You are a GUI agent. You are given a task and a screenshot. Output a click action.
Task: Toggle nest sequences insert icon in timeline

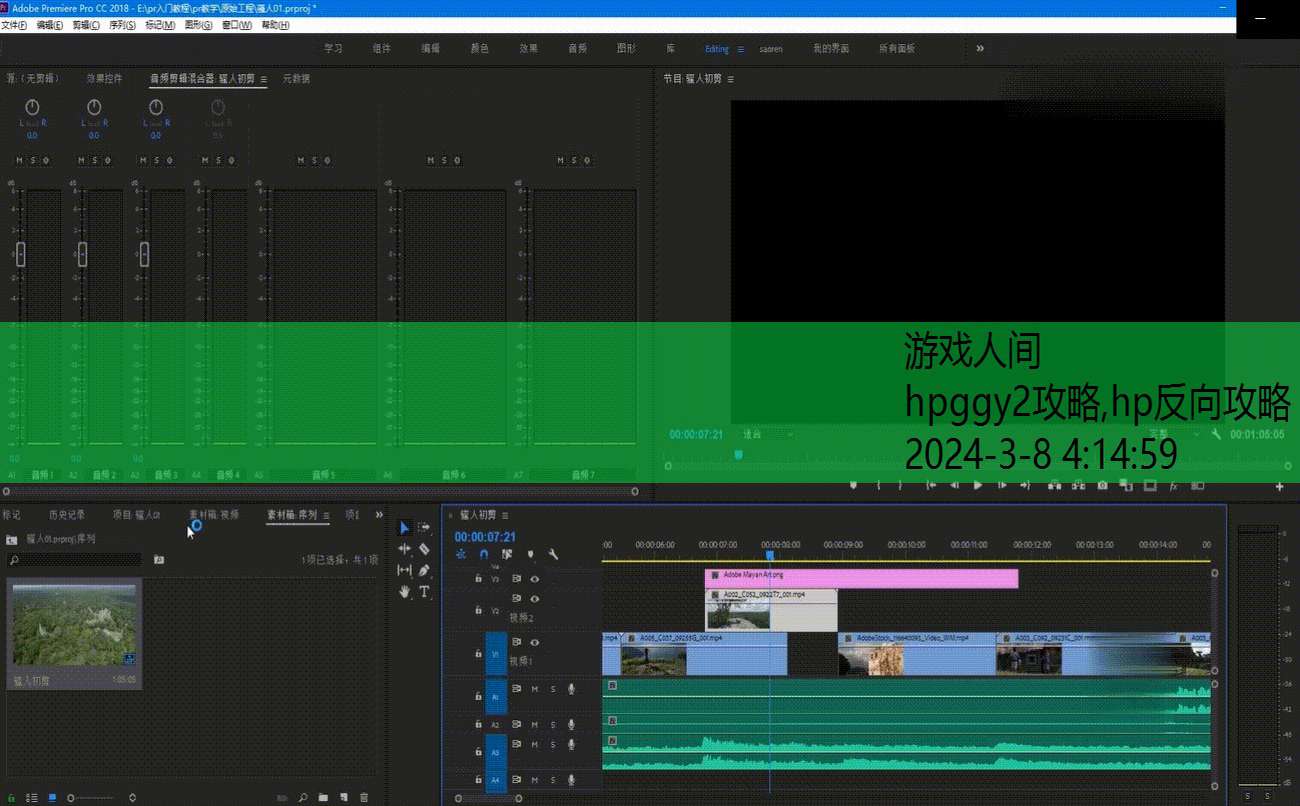click(461, 554)
